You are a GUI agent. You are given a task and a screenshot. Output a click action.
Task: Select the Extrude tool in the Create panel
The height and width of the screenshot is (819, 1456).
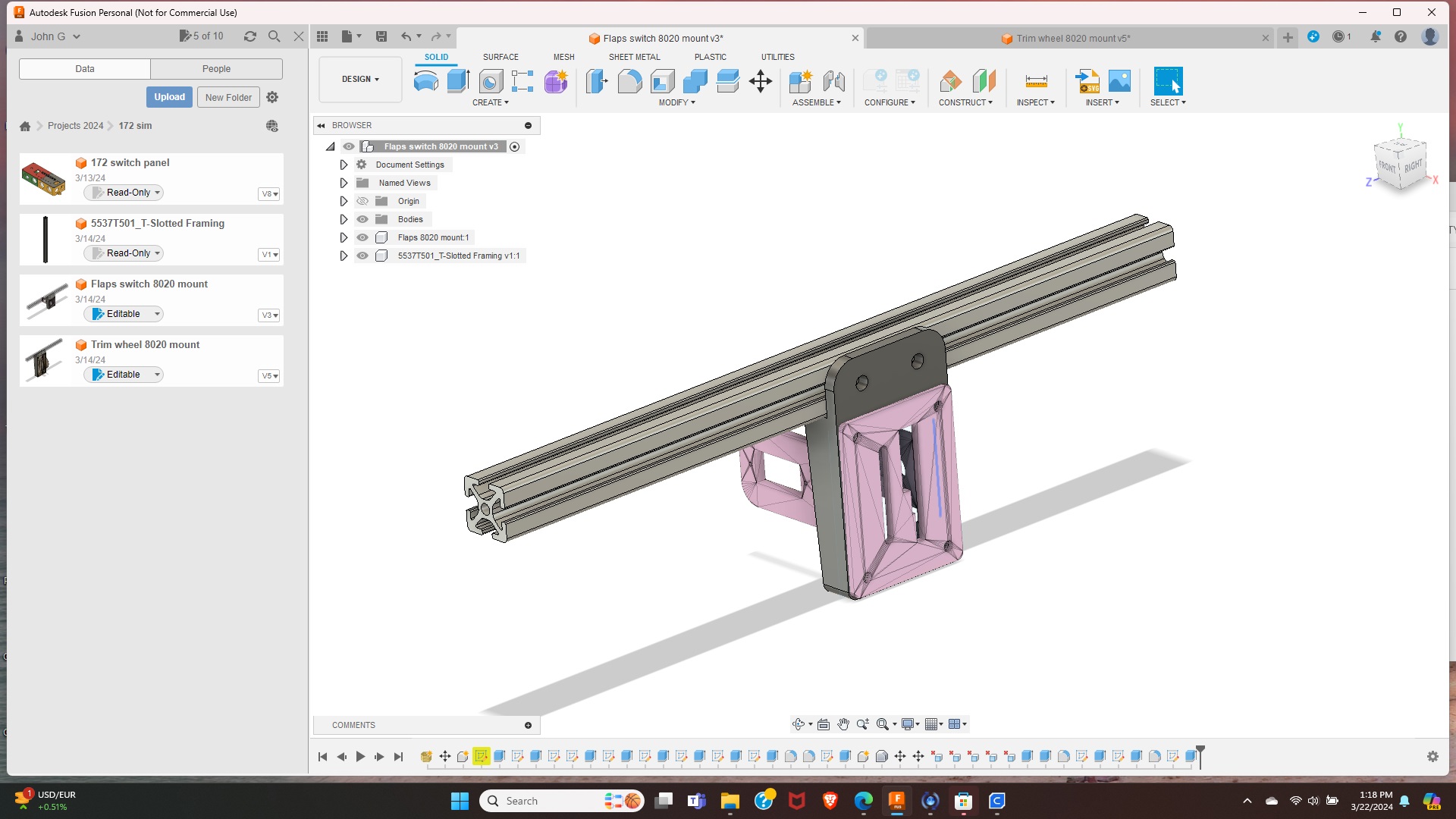point(457,81)
